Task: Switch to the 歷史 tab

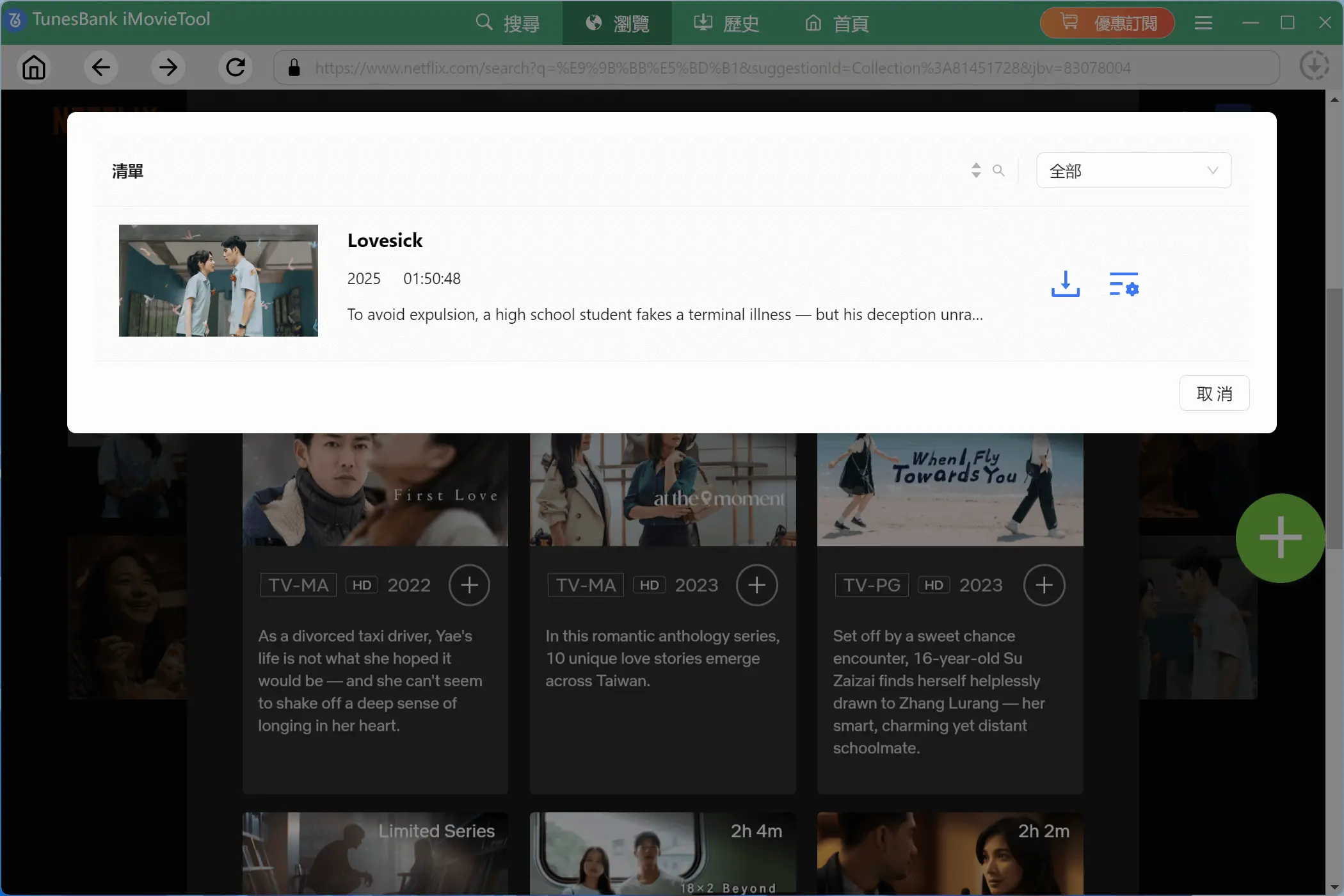Action: (726, 23)
